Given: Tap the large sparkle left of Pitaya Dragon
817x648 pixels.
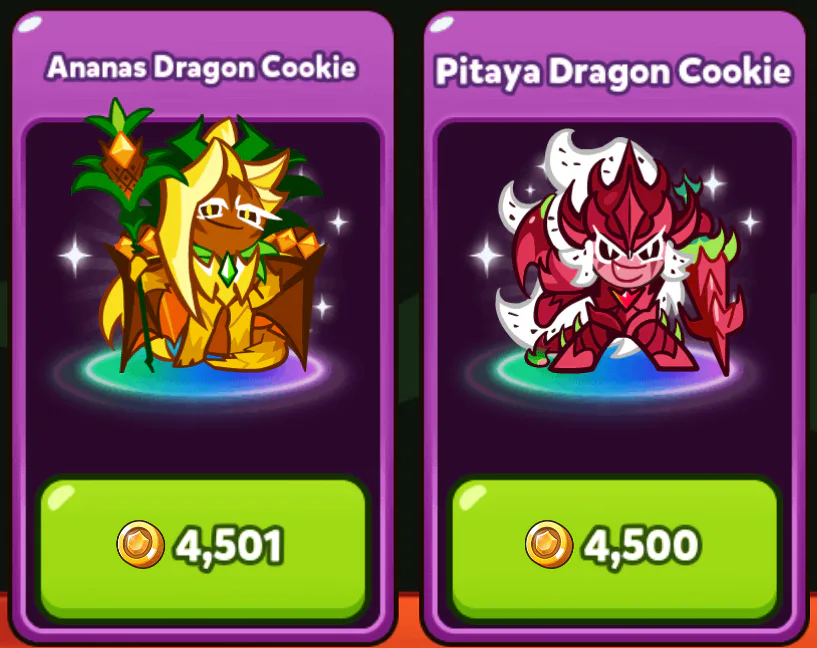Looking at the screenshot, I should 487,256.
